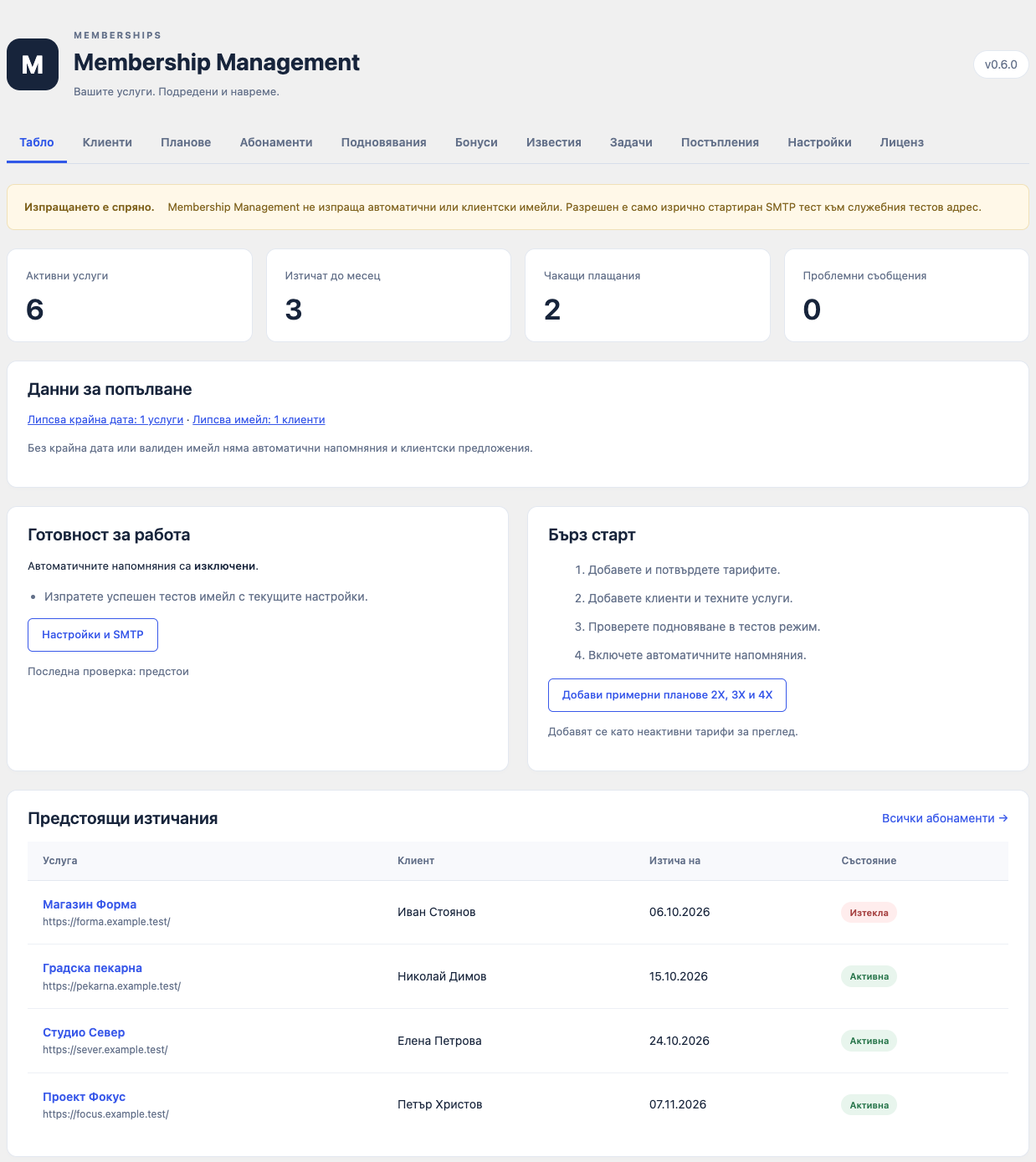This screenshot has height=1162, width=1036.
Task: Click Добави примерни планове 2X, 3X и 4X
Action: click(667, 695)
